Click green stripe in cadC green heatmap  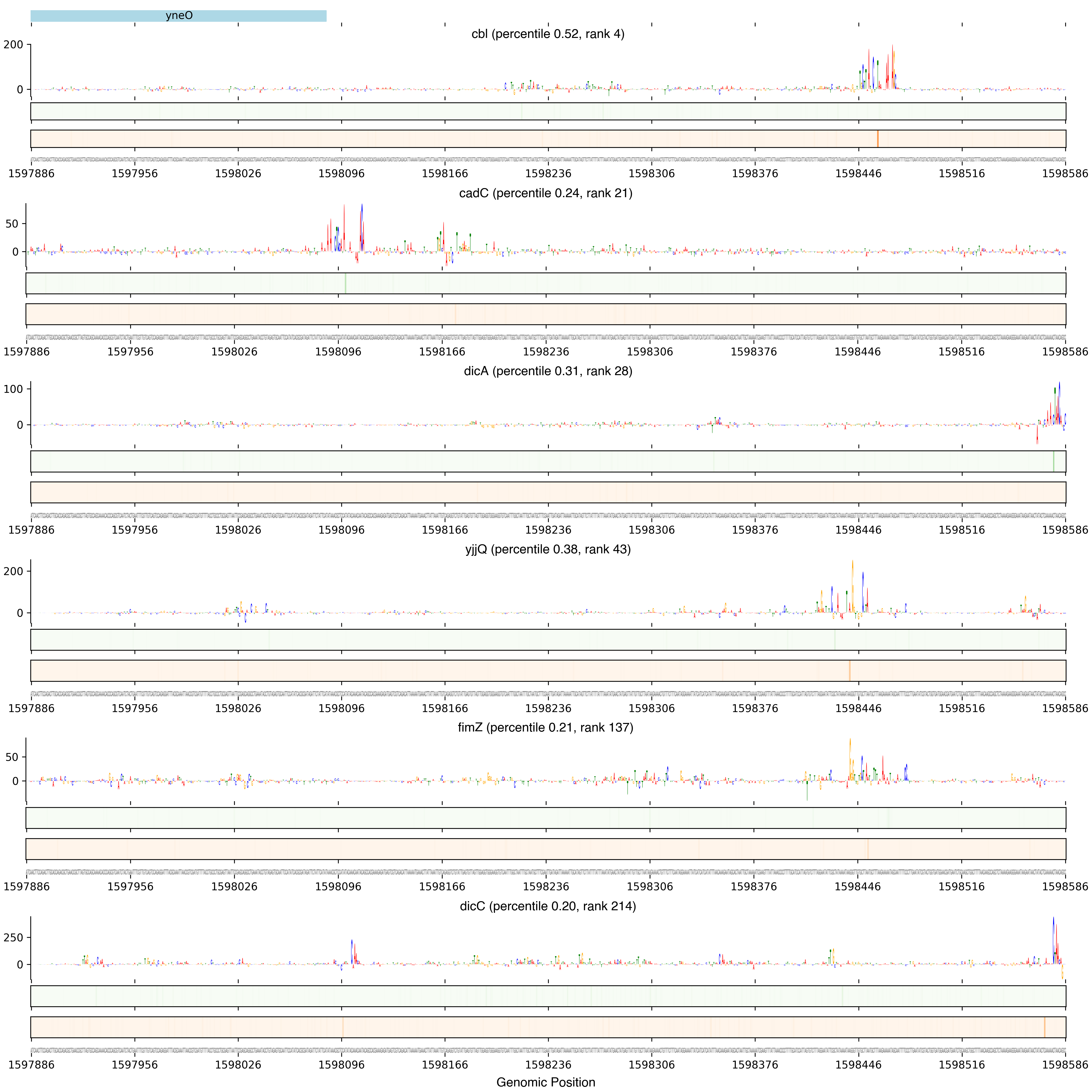pos(345,283)
